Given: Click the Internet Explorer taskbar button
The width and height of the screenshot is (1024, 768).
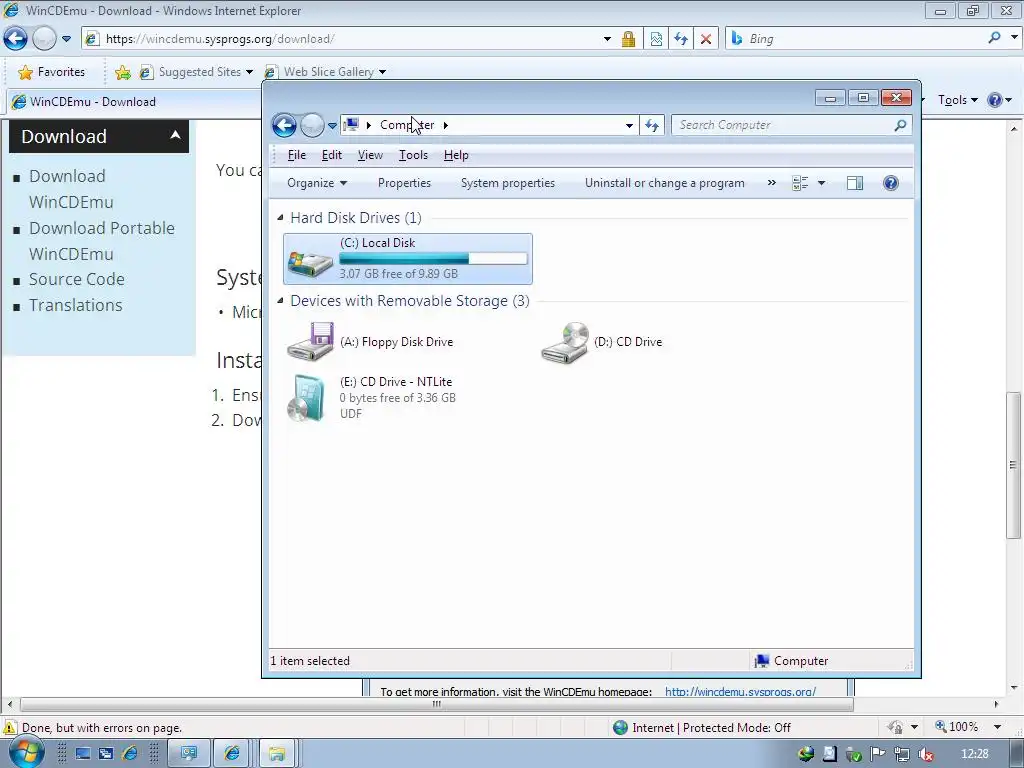Looking at the screenshot, I should coord(232,754).
